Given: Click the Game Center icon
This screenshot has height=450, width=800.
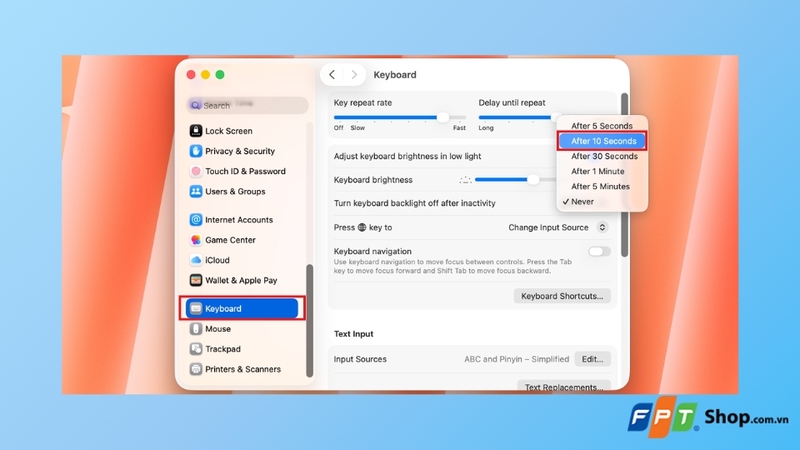Looking at the screenshot, I should (195, 240).
